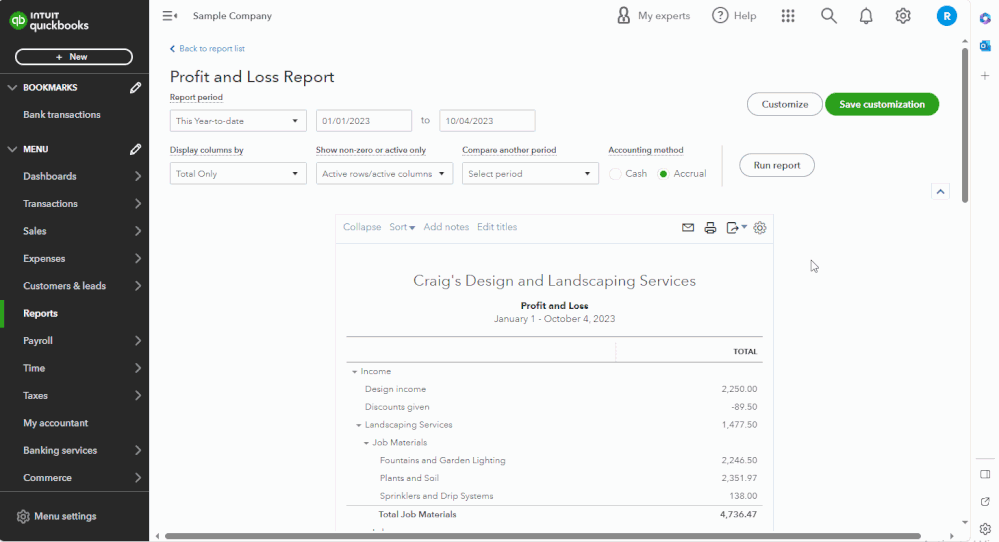Open the Report period dropdown
The image size is (999, 542).
pos(238,121)
